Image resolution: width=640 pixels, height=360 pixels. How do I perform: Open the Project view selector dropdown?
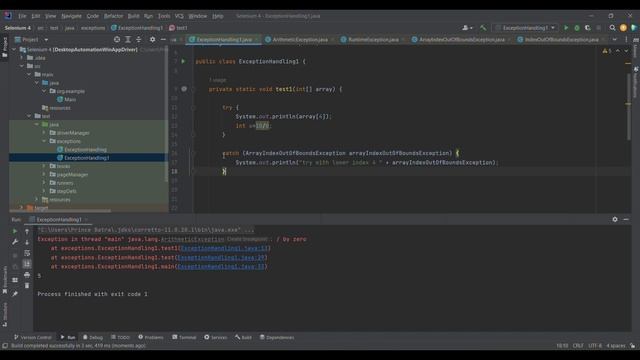pyautogui.click(x=31, y=40)
